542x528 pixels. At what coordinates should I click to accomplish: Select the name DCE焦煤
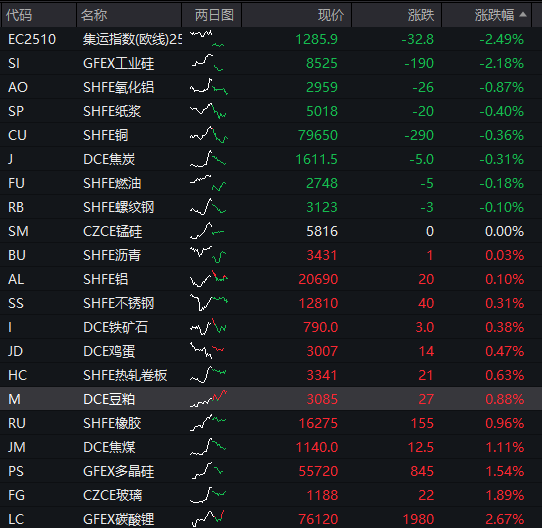point(109,447)
